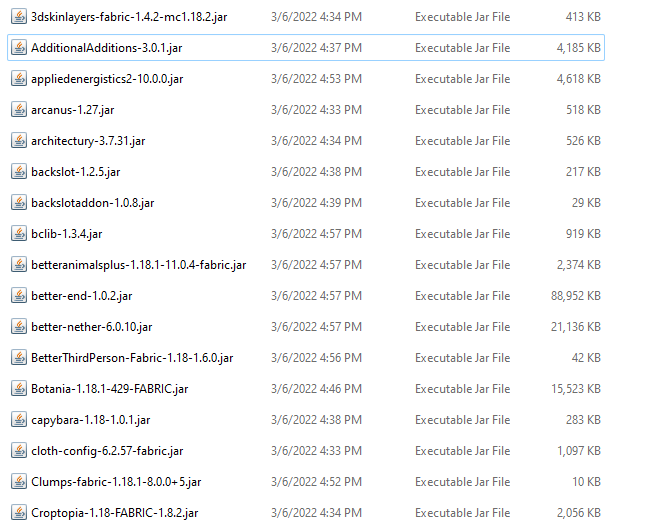Click the jar icon beside Botania-1.18.1-429-FABRIC.jar

coord(19,389)
